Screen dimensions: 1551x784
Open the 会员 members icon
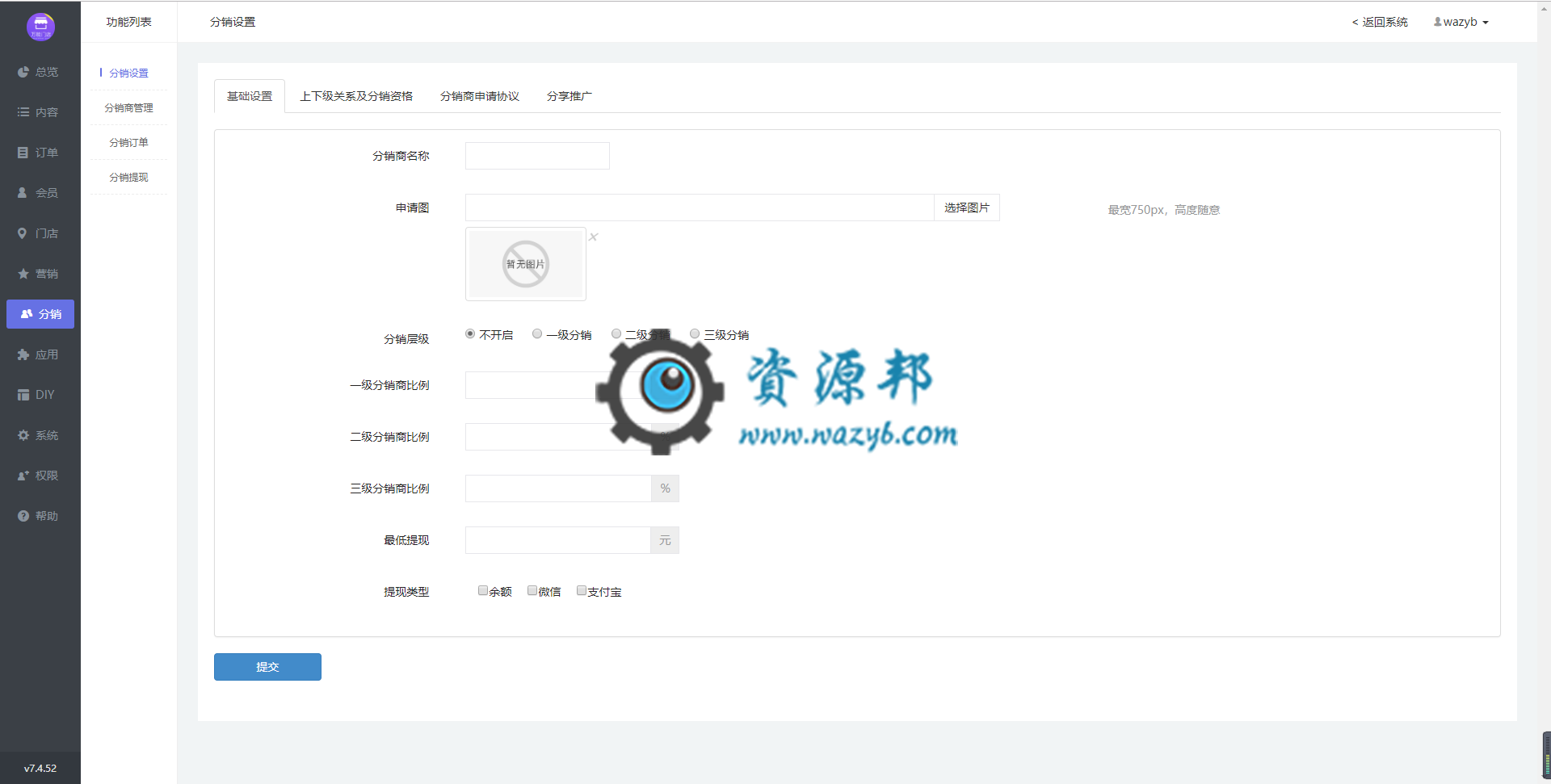click(23, 193)
